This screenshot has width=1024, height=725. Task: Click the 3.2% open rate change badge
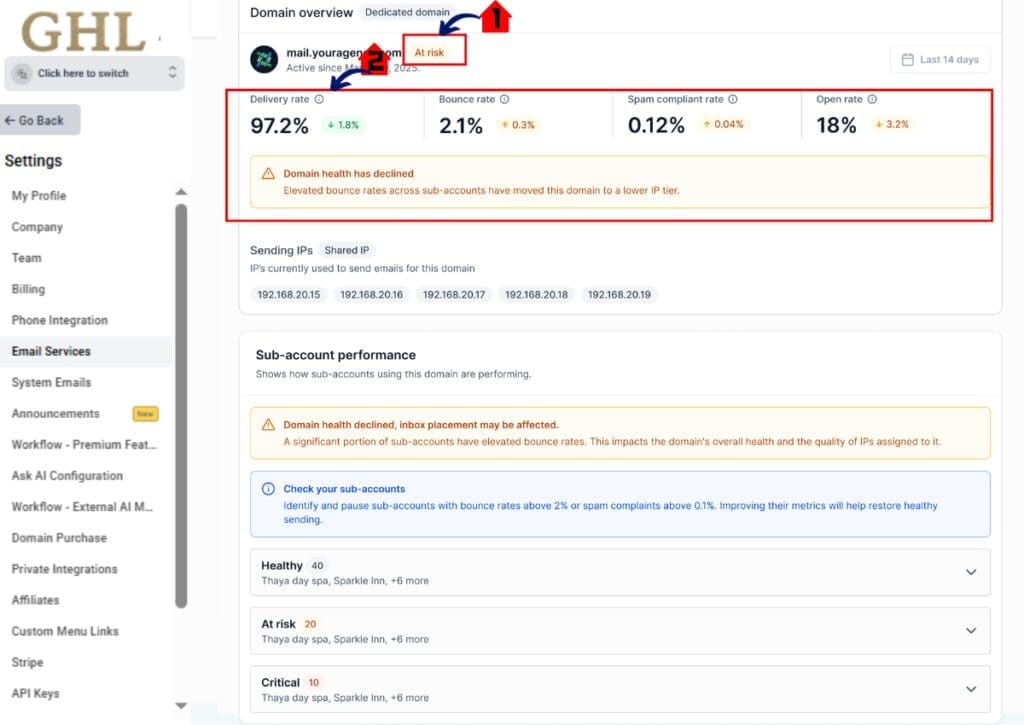(x=891, y=125)
